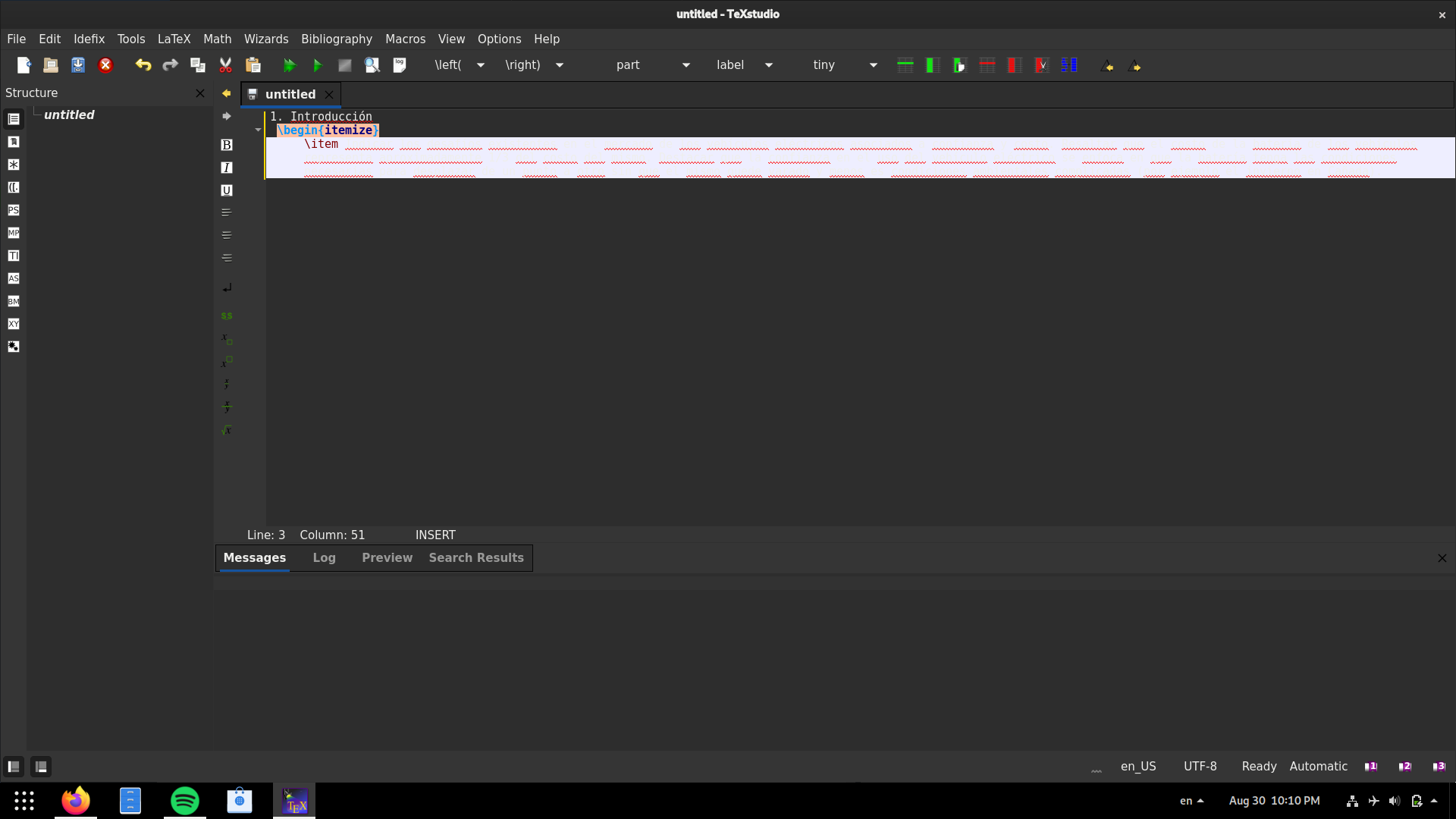Cut selection using scissors icon
The image size is (1456, 819).
(225, 65)
